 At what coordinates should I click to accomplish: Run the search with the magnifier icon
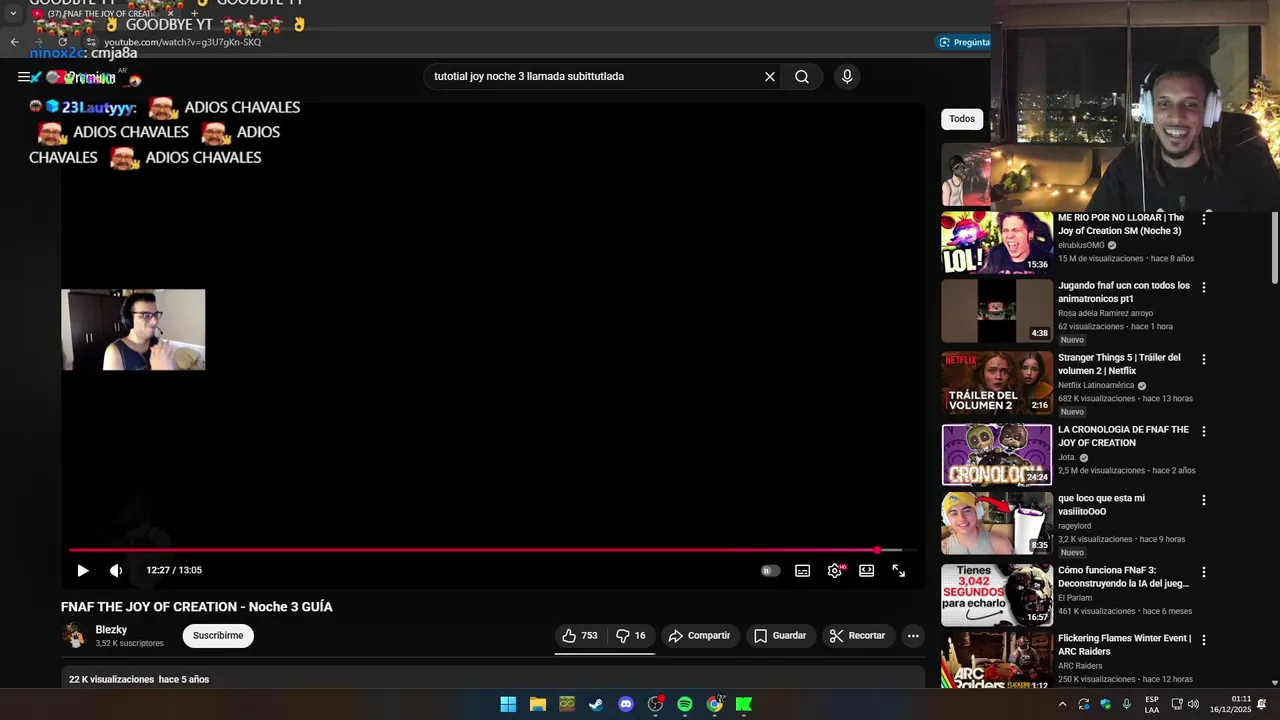pyautogui.click(x=802, y=77)
